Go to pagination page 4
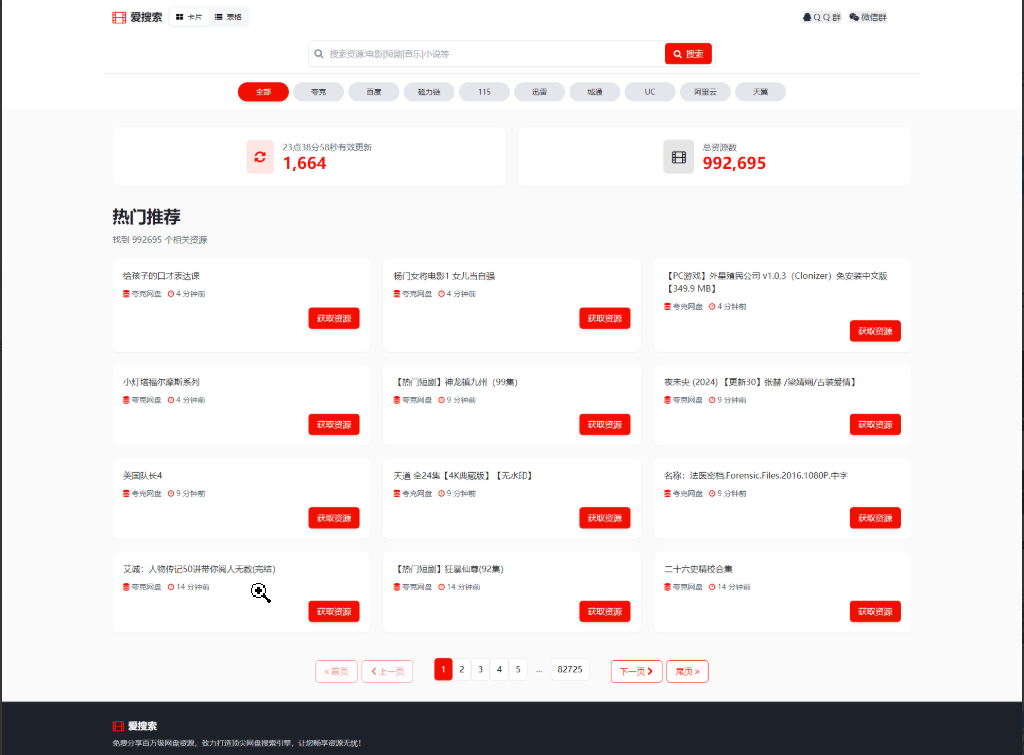 click(x=499, y=669)
